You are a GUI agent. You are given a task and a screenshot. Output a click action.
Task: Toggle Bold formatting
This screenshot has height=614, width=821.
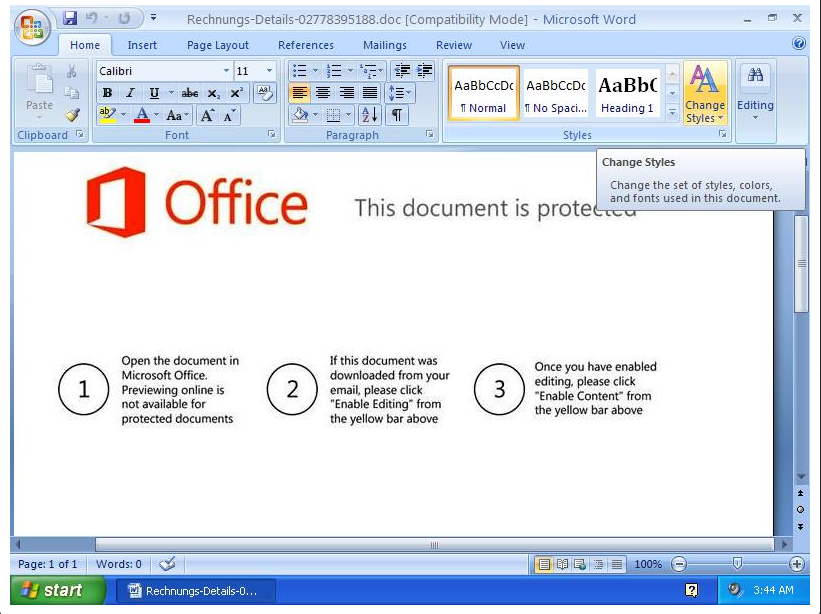click(x=107, y=93)
